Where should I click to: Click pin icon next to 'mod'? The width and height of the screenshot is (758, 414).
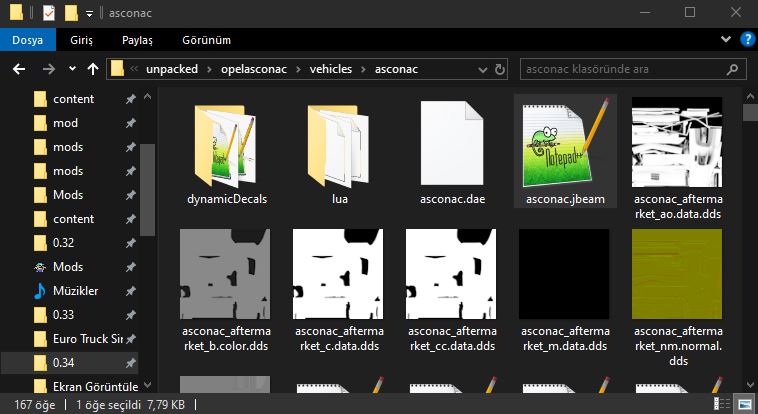131,123
